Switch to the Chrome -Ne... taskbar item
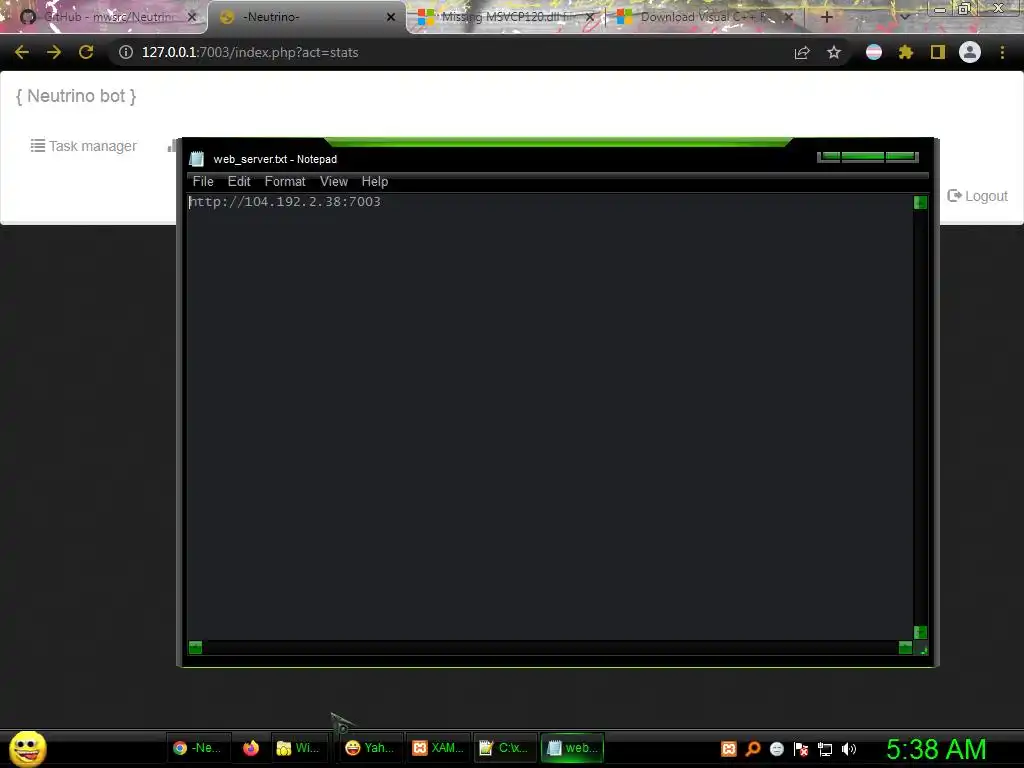The width and height of the screenshot is (1024, 768). (200, 748)
